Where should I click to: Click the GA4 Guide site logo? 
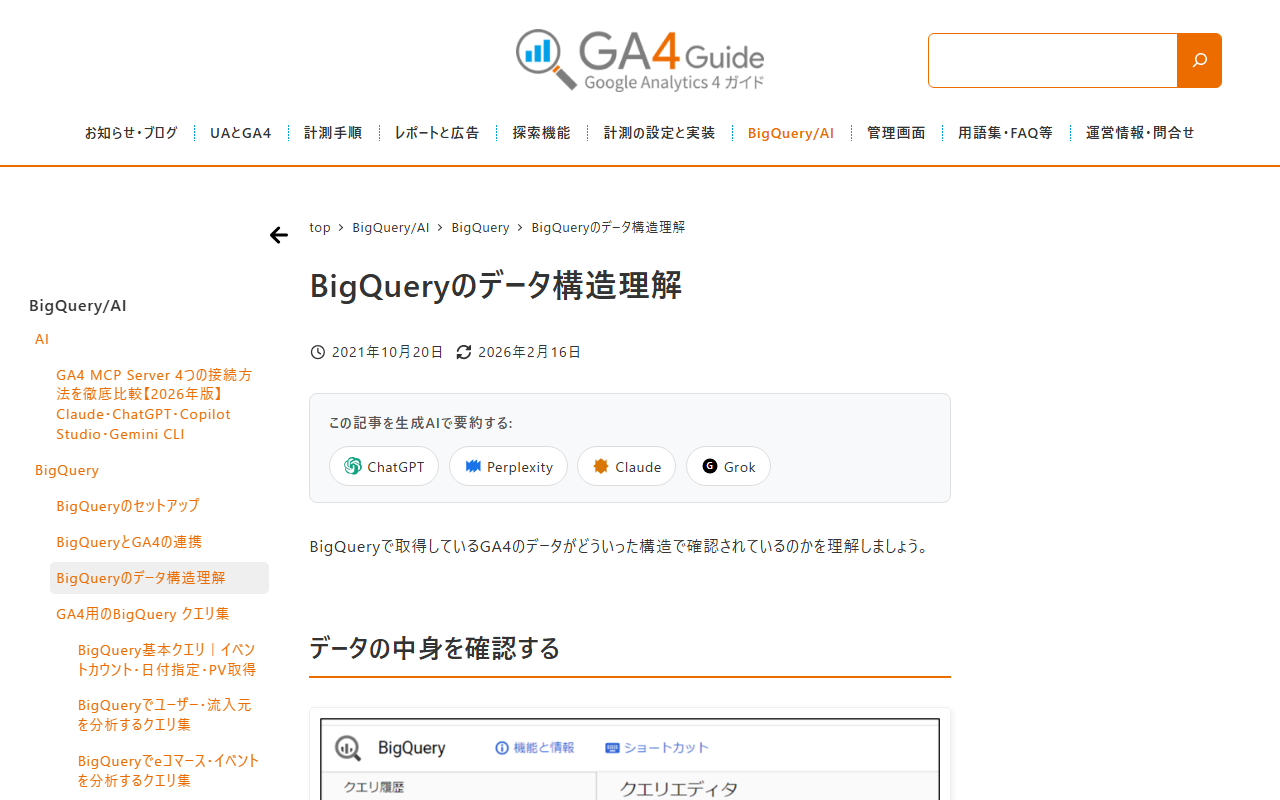tap(640, 60)
